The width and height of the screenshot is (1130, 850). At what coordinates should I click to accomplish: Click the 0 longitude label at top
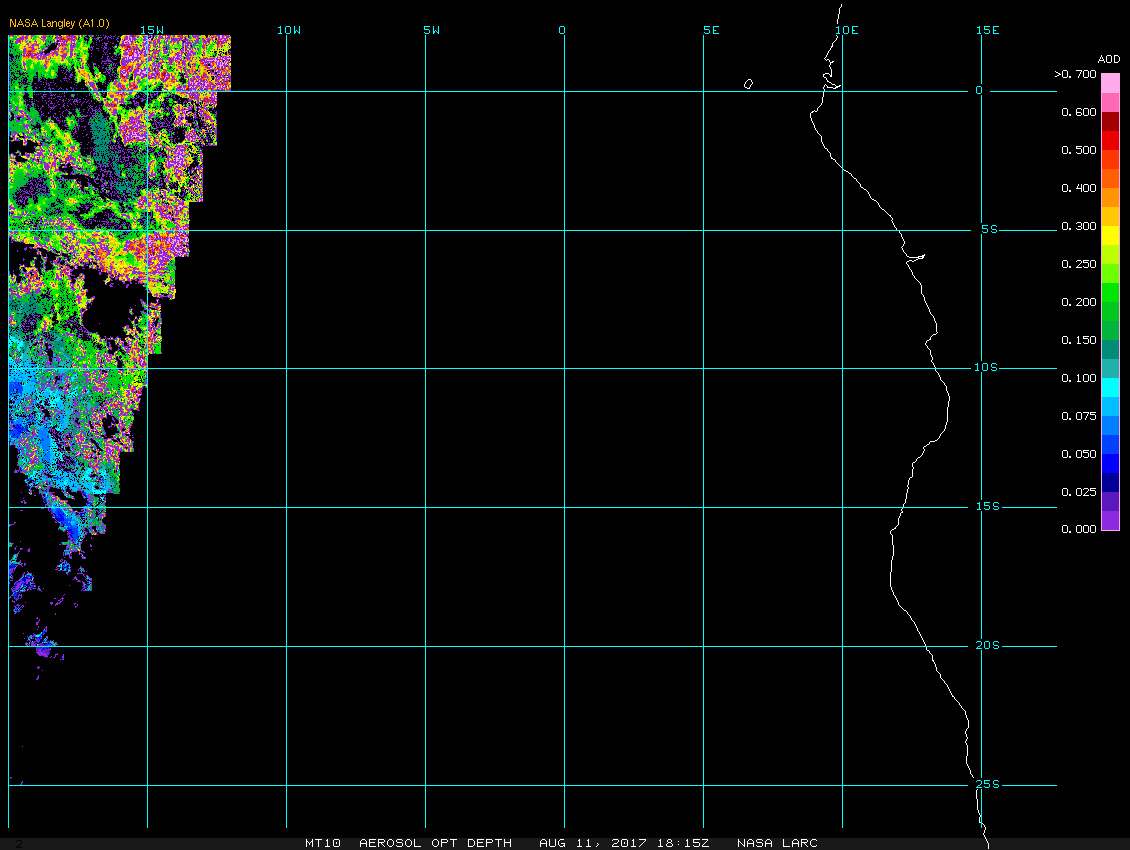pyautogui.click(x=562, y=30)
